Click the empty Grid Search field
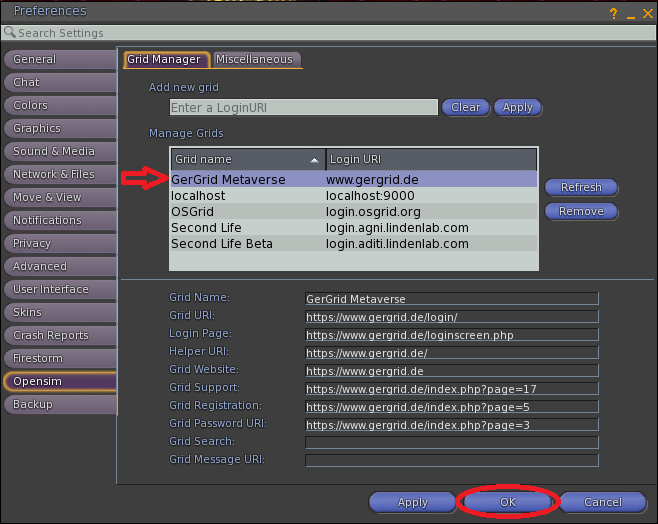658x524 pixels. pos(452,442)
